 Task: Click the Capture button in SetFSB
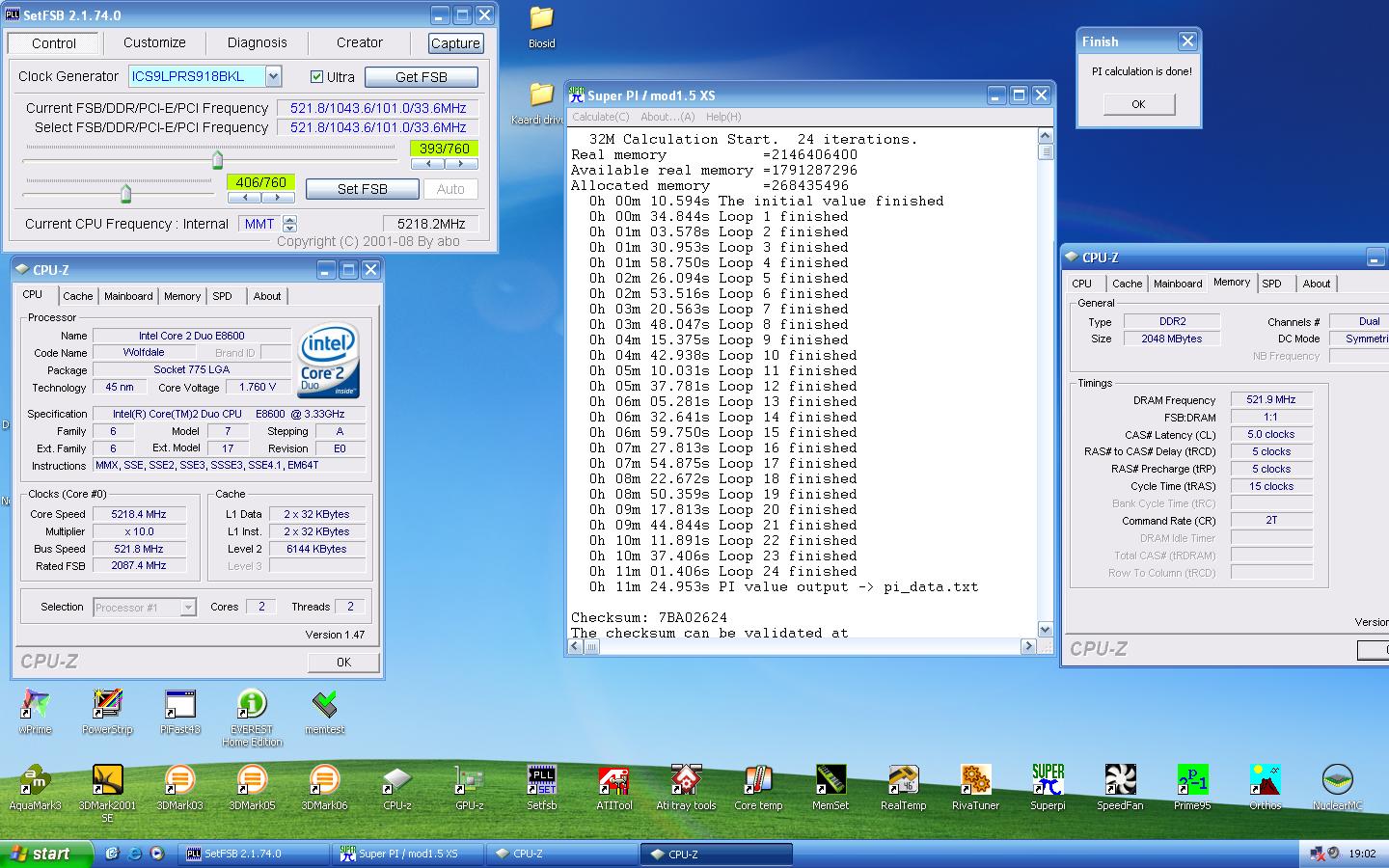[x=455, y=43]
